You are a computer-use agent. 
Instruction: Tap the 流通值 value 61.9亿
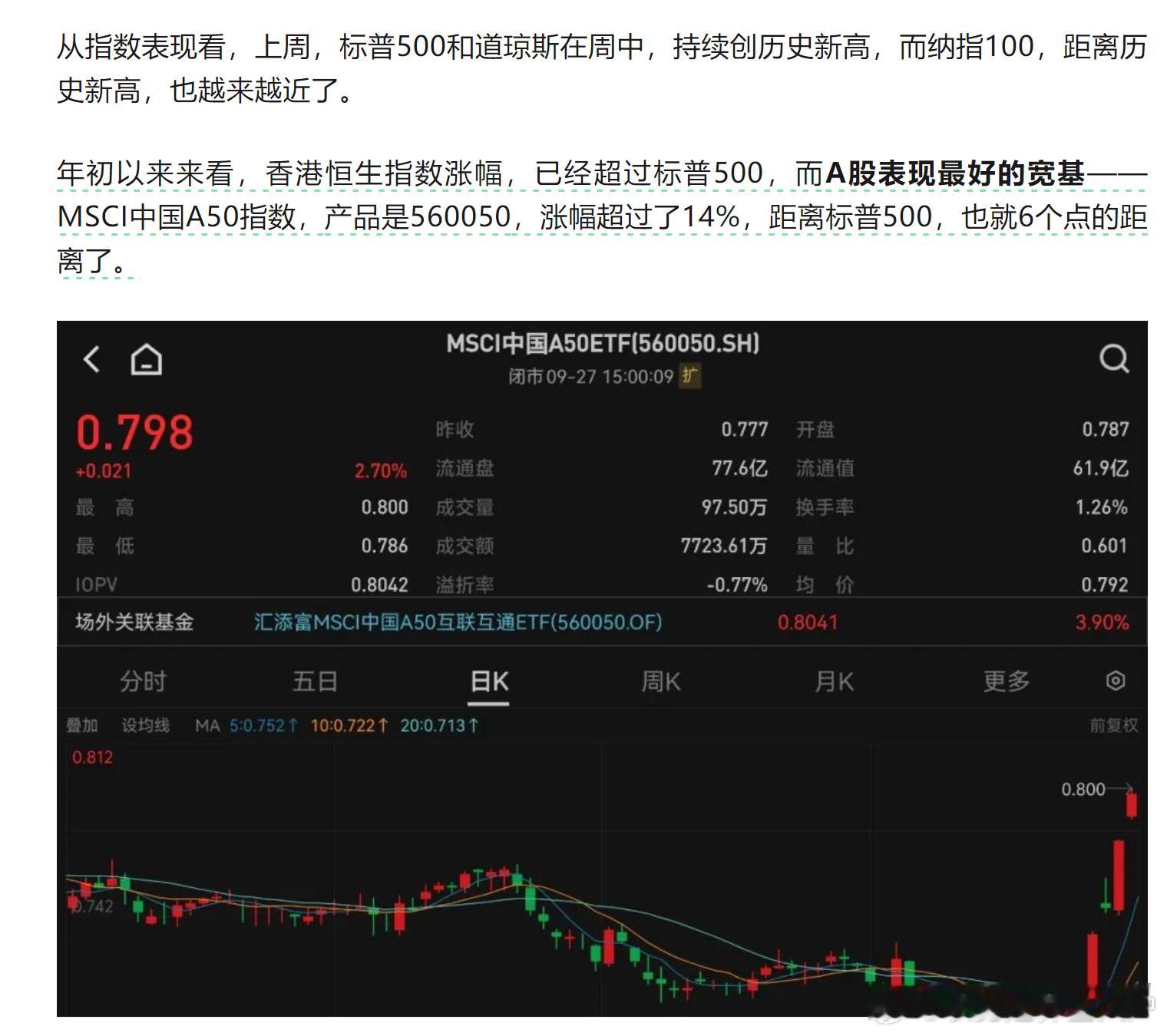[x=1101, y=468]
